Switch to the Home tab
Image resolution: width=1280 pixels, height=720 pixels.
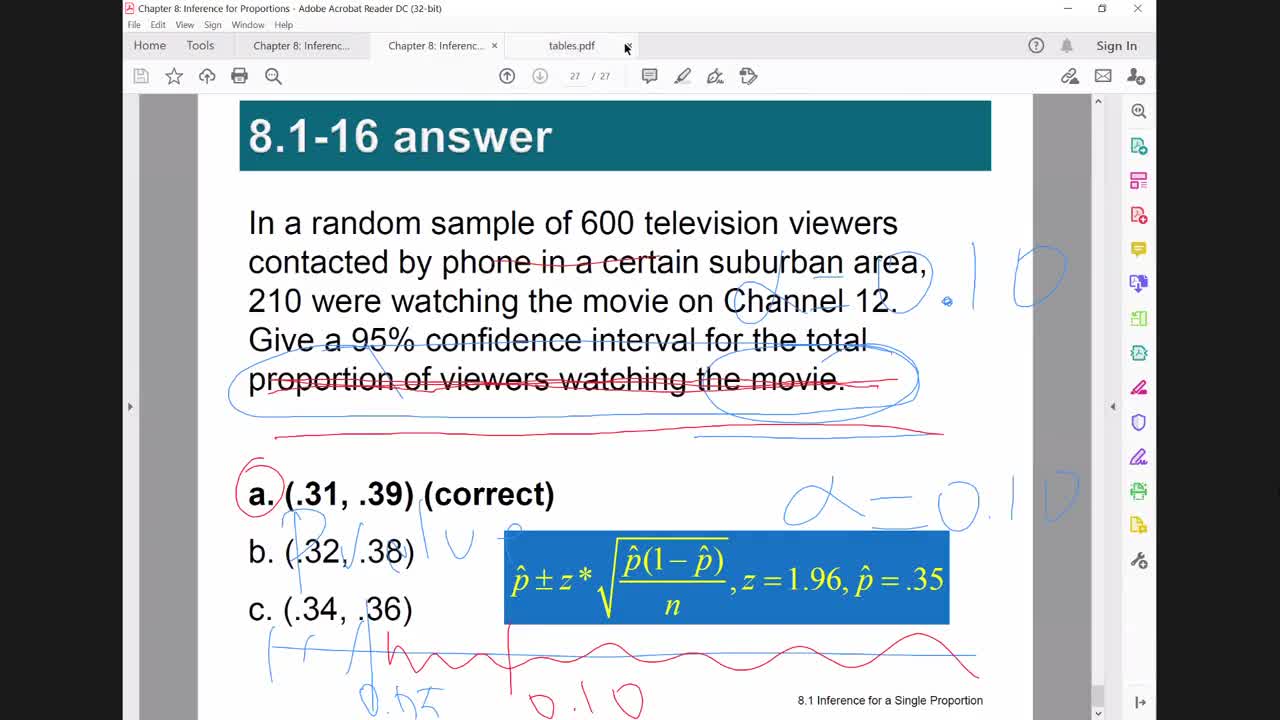pos(150,45)
